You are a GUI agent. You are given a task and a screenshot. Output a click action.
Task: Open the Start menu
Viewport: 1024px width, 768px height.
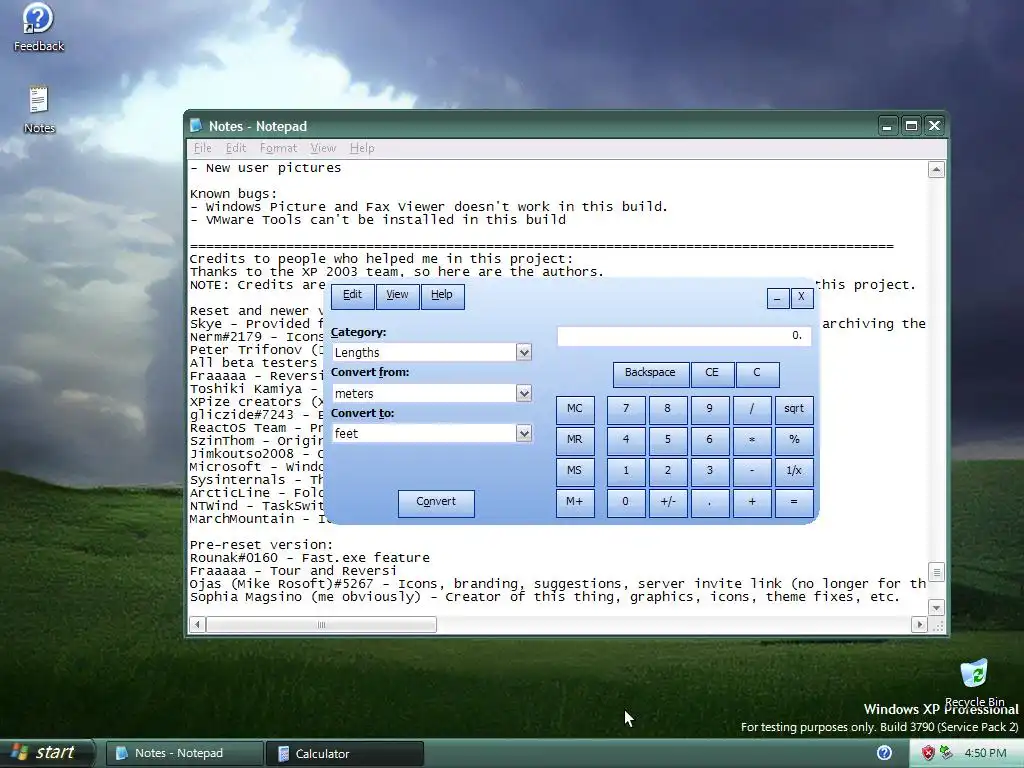(x=46, y=753)
